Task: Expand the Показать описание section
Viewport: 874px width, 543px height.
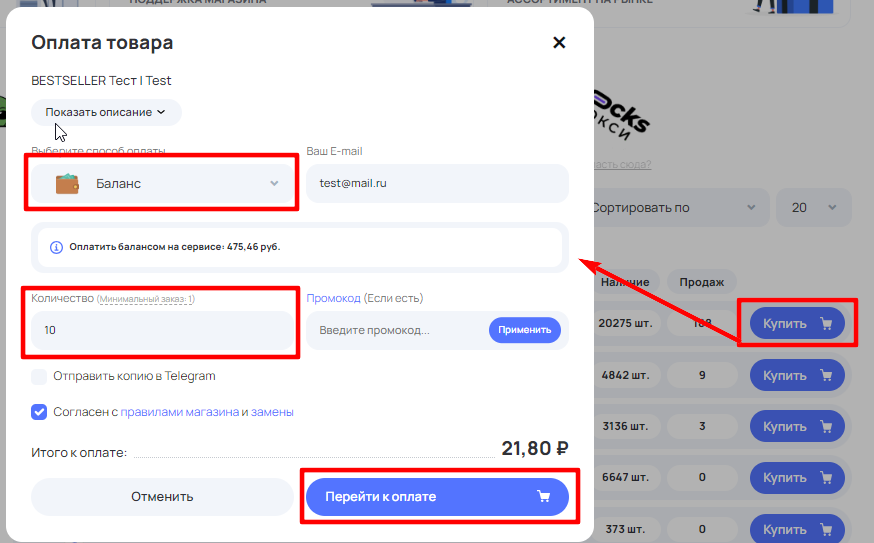Action: tap(106, 112)
